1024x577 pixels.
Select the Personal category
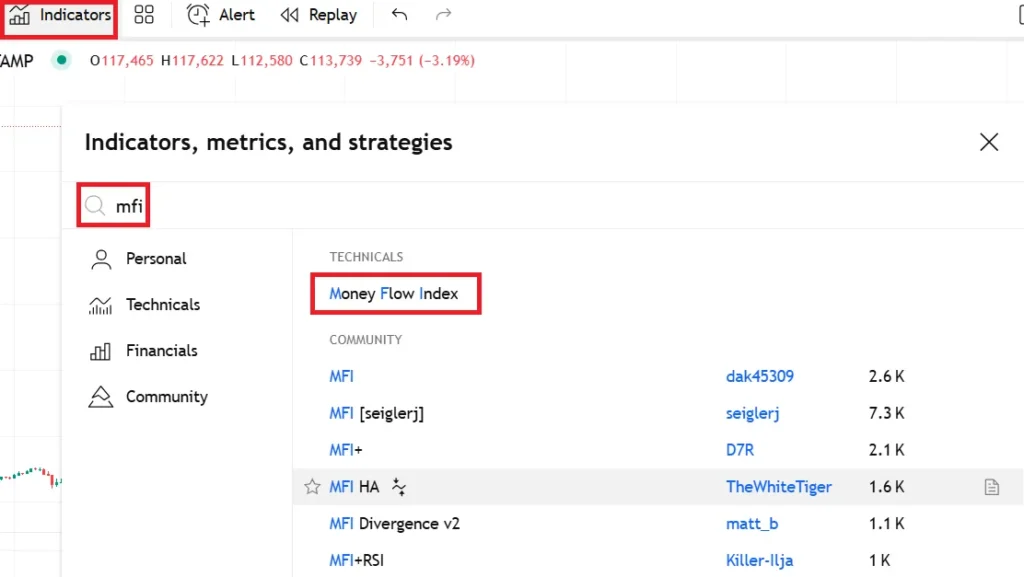155,259
